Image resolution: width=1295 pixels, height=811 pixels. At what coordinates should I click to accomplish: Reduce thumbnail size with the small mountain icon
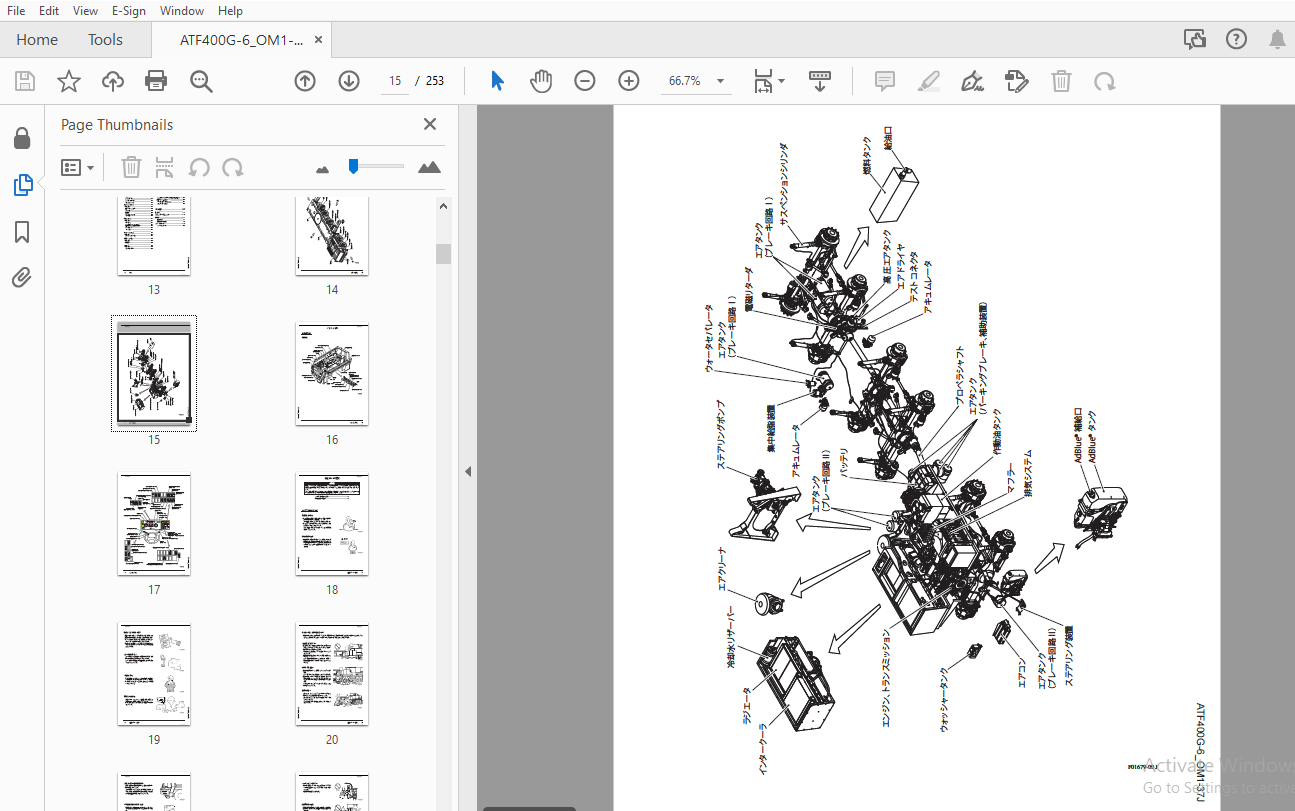(322, 169)
